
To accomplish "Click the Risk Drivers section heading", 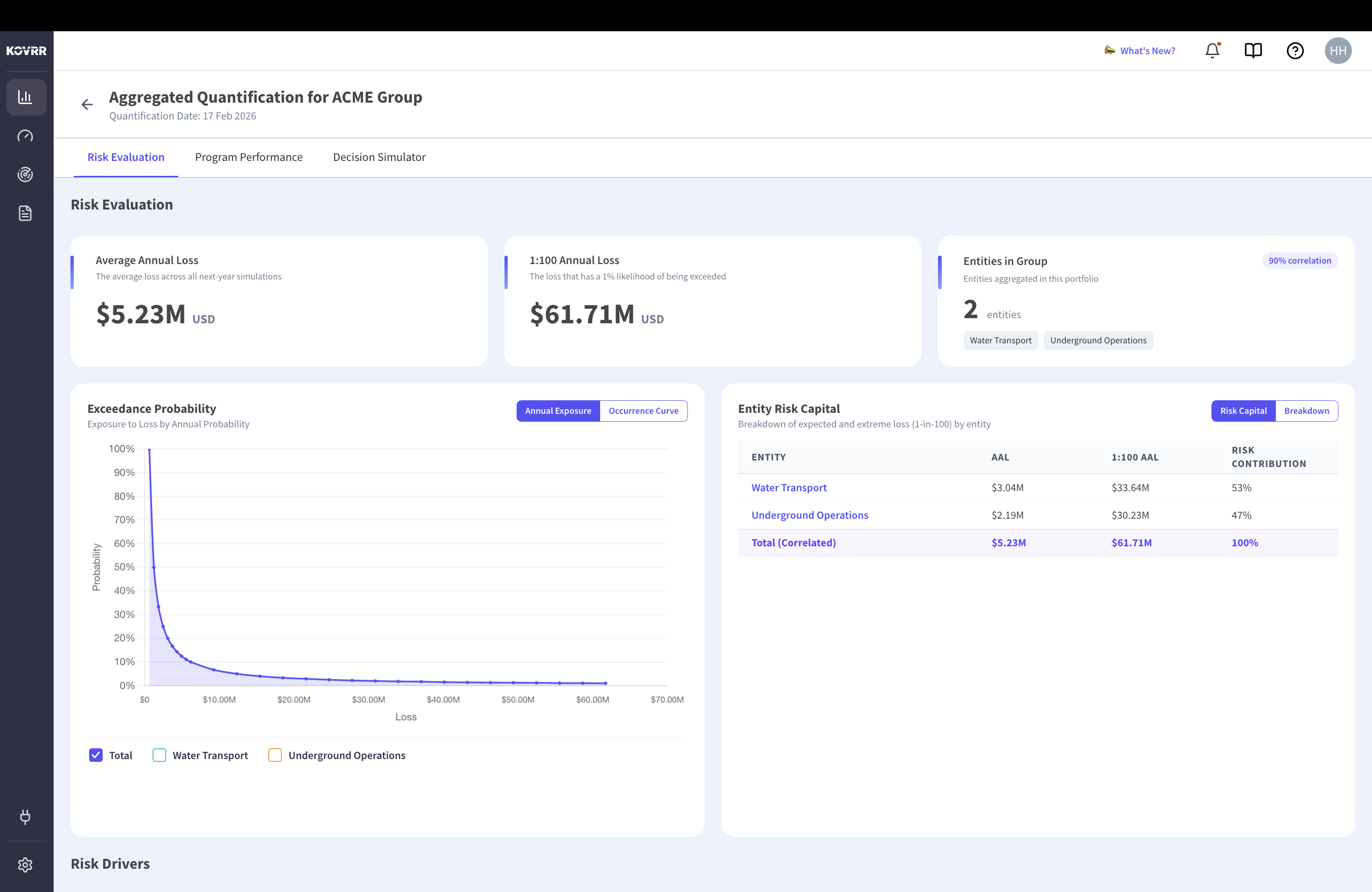I will (x=110, y=864).
